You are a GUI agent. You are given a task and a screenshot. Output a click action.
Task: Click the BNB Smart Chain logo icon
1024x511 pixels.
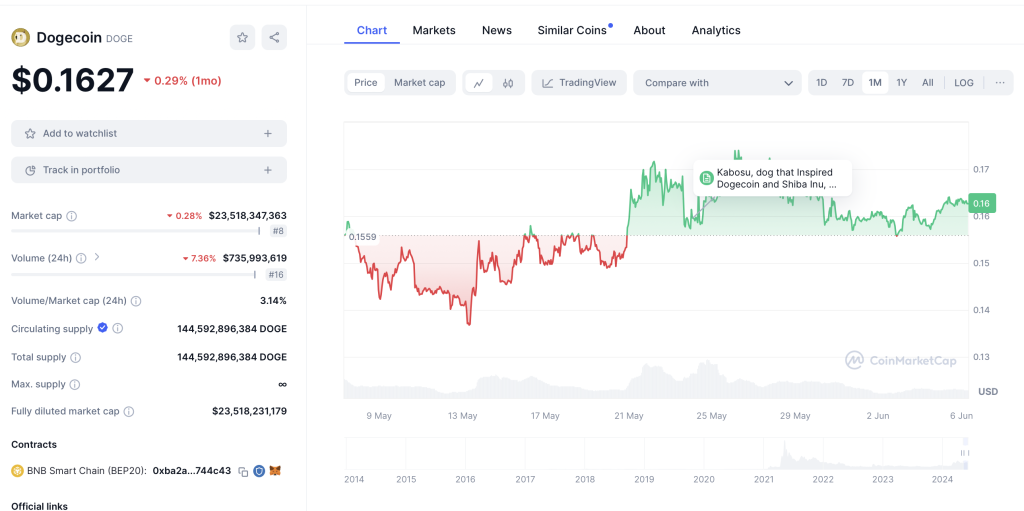pyautogui.click(x=16, y=470)
